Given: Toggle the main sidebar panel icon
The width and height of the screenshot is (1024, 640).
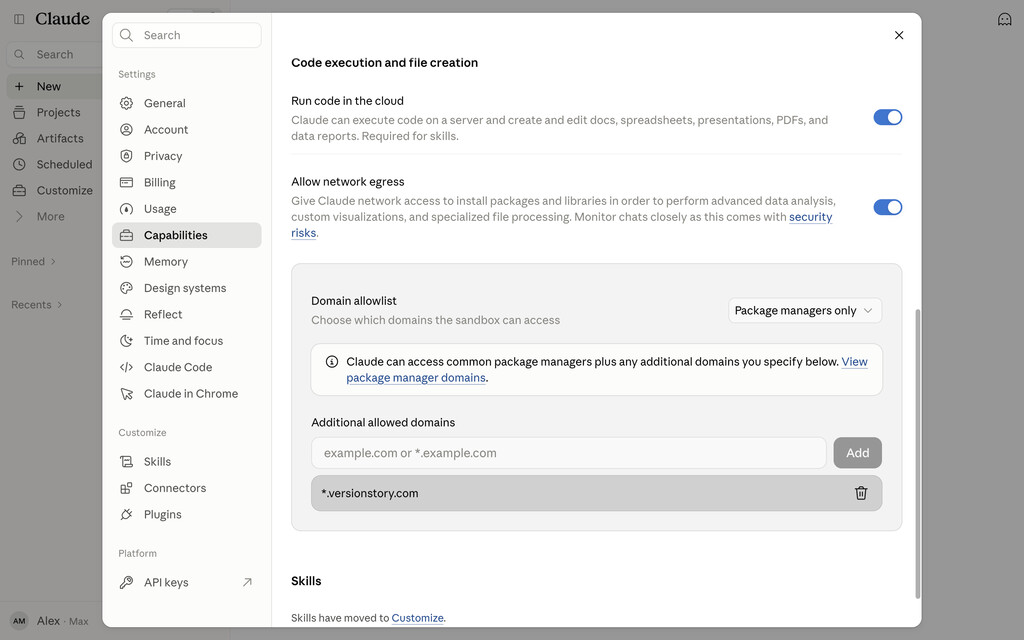Looking at the screenshot, I should click(19, 19).
